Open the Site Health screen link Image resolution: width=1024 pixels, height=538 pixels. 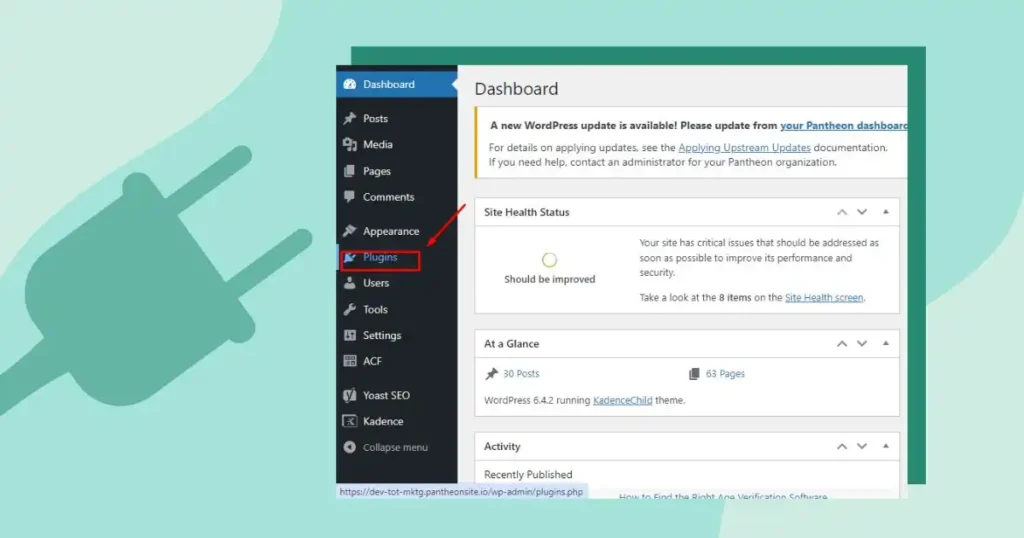click(x=824, y=297)
